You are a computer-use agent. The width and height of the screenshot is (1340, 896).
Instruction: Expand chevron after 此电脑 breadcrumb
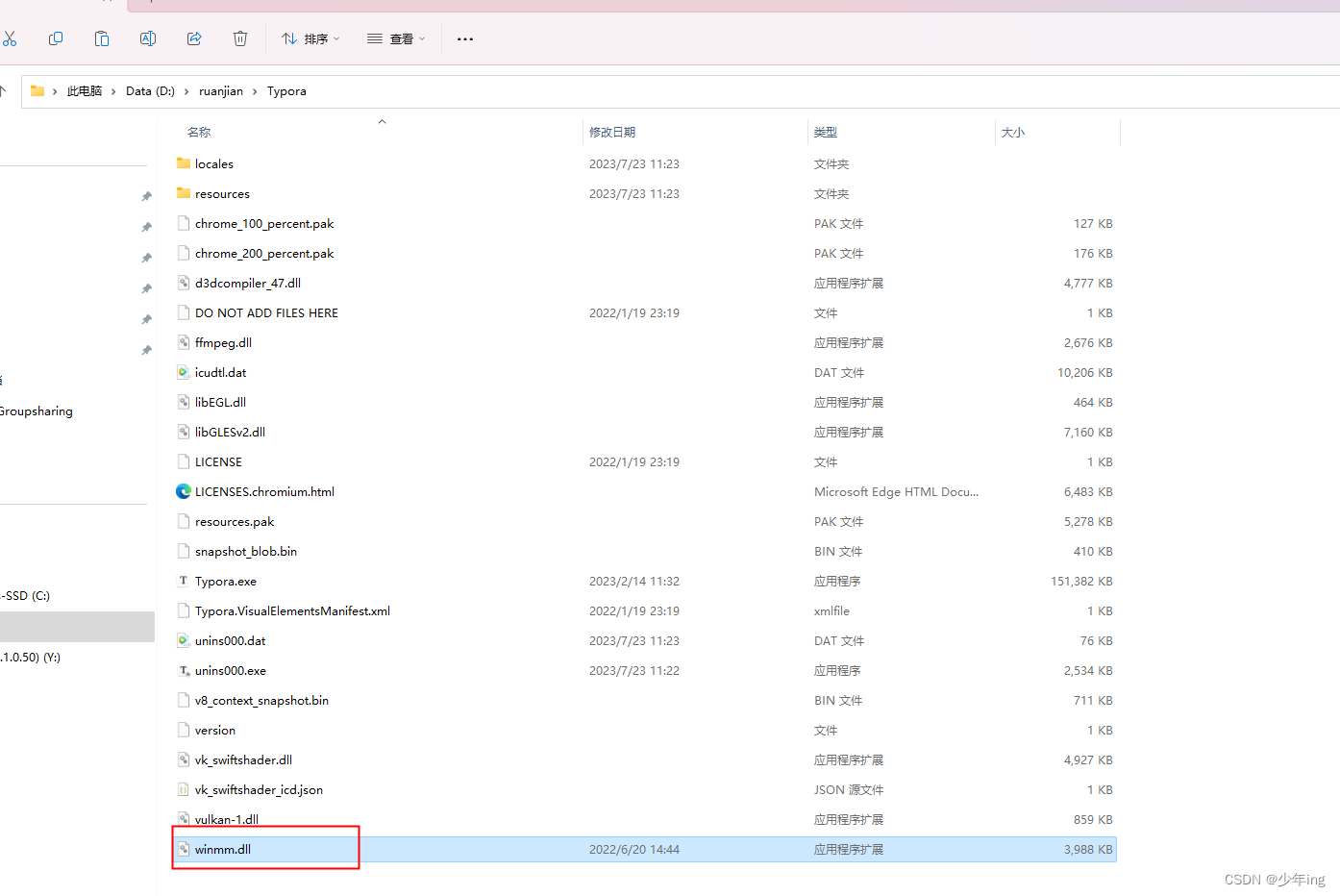[113, 91]
